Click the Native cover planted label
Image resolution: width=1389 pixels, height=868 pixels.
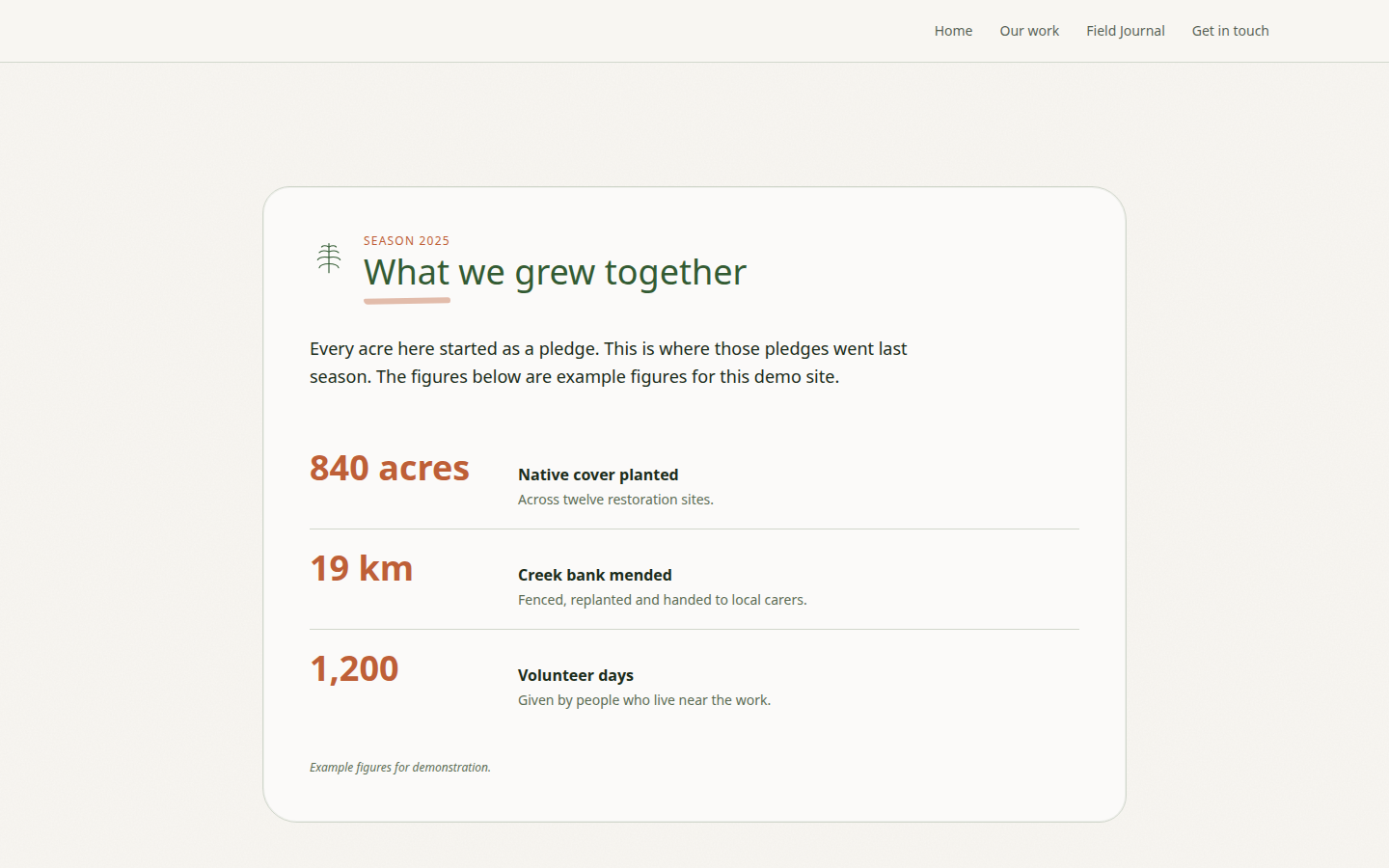[598, 475]
